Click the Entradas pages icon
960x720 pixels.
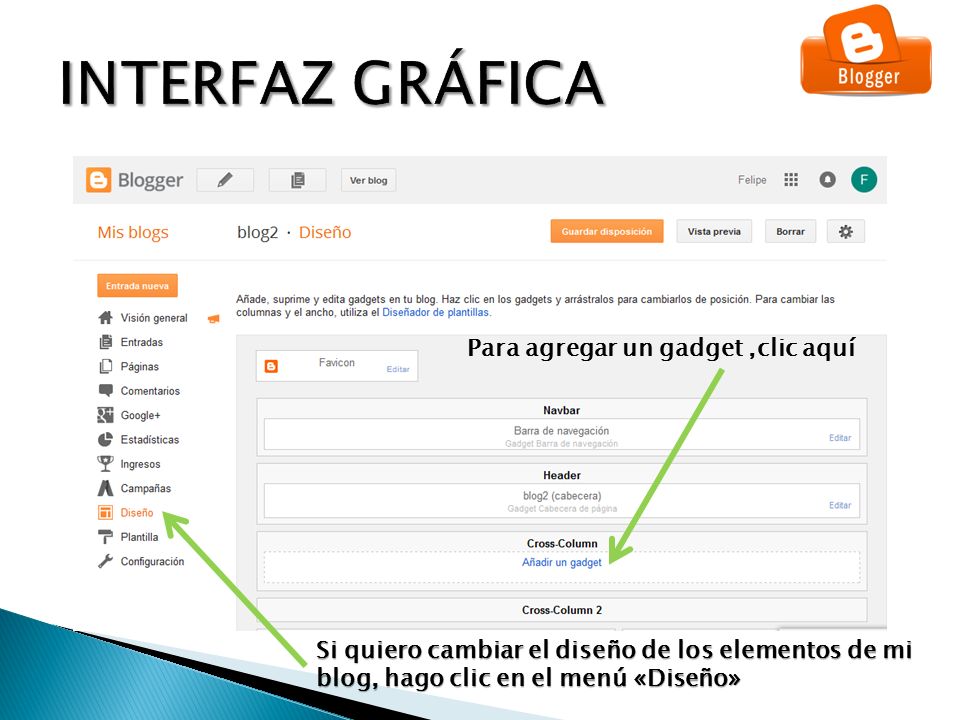[x=105, y=342]
